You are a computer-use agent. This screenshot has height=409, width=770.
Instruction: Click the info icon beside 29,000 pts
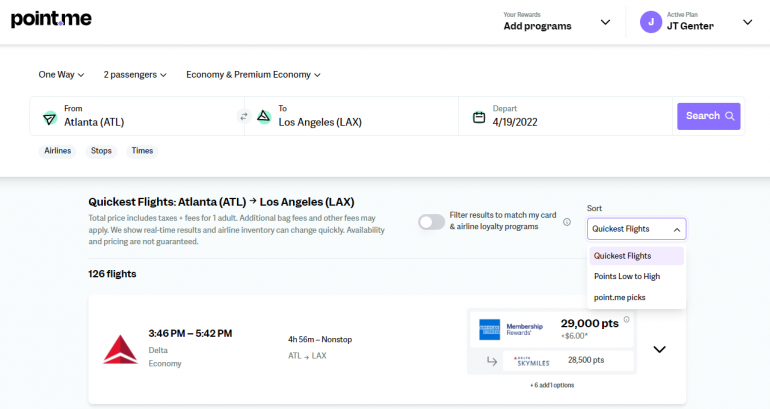pyautogui.click(x=627, y=320)
